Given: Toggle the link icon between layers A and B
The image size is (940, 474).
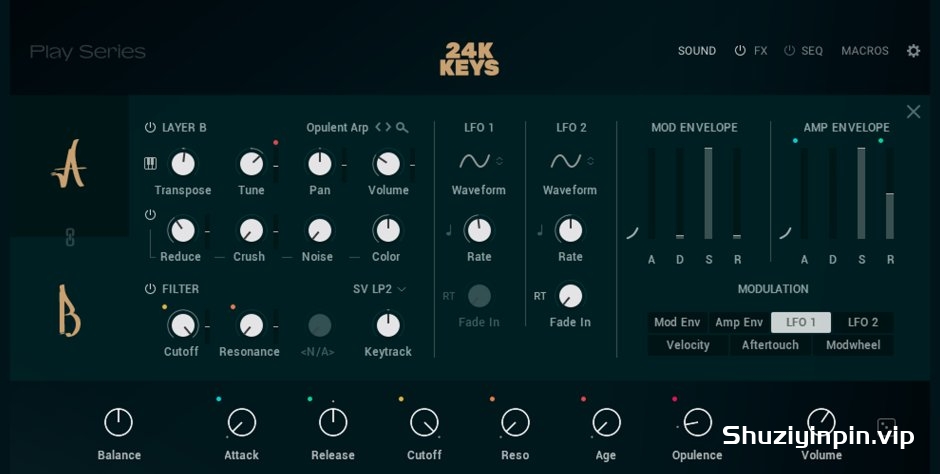Looking at the screenshot, I should [x=70, y=237].
